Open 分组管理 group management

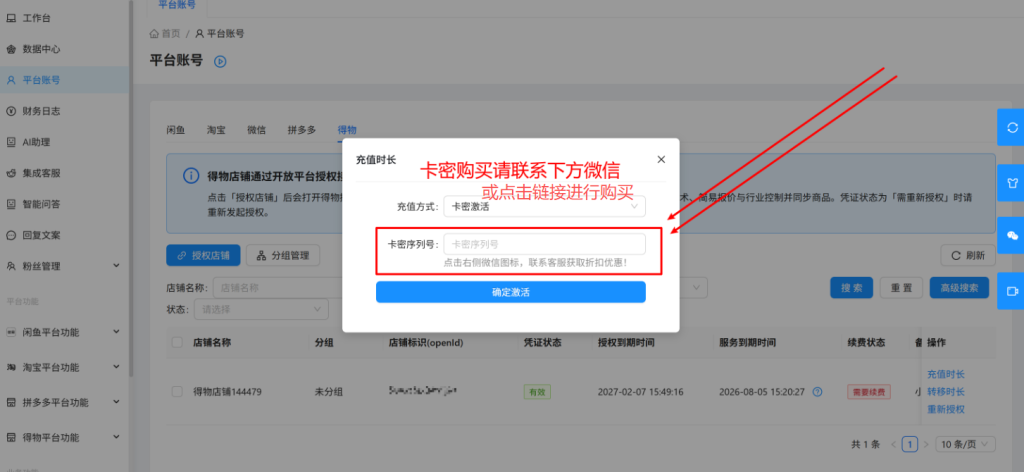click(x=283, y=255)
